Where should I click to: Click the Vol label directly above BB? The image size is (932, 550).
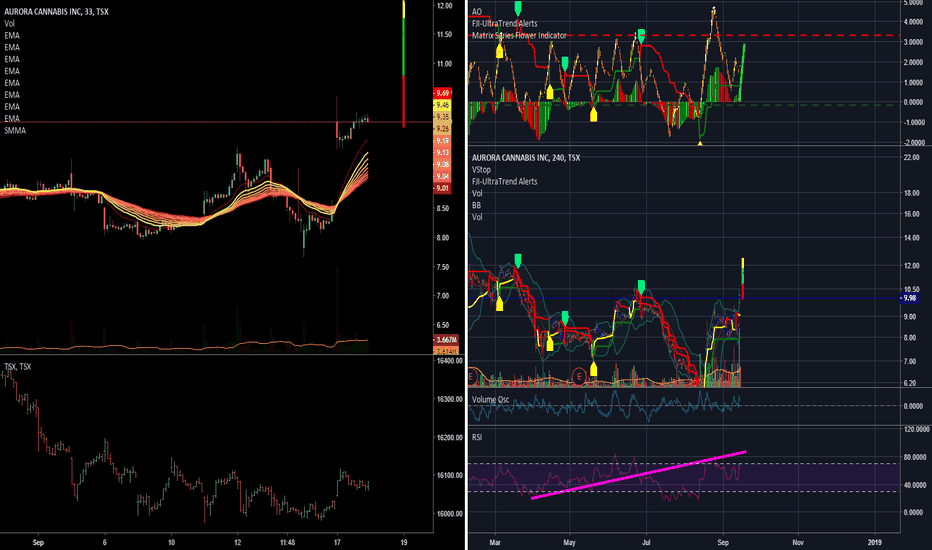(x=477, y=193)
